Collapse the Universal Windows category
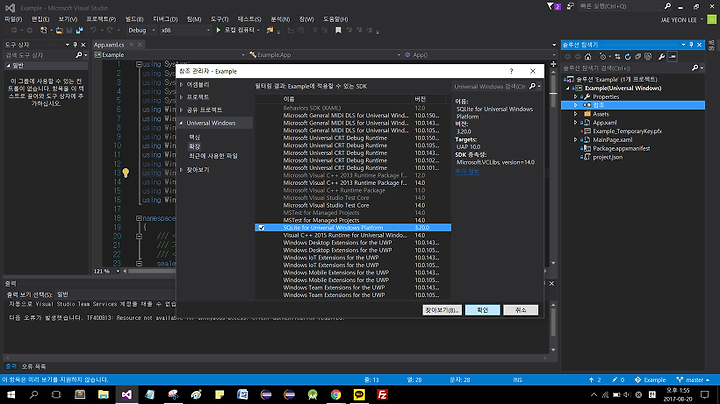 (182, 123)
